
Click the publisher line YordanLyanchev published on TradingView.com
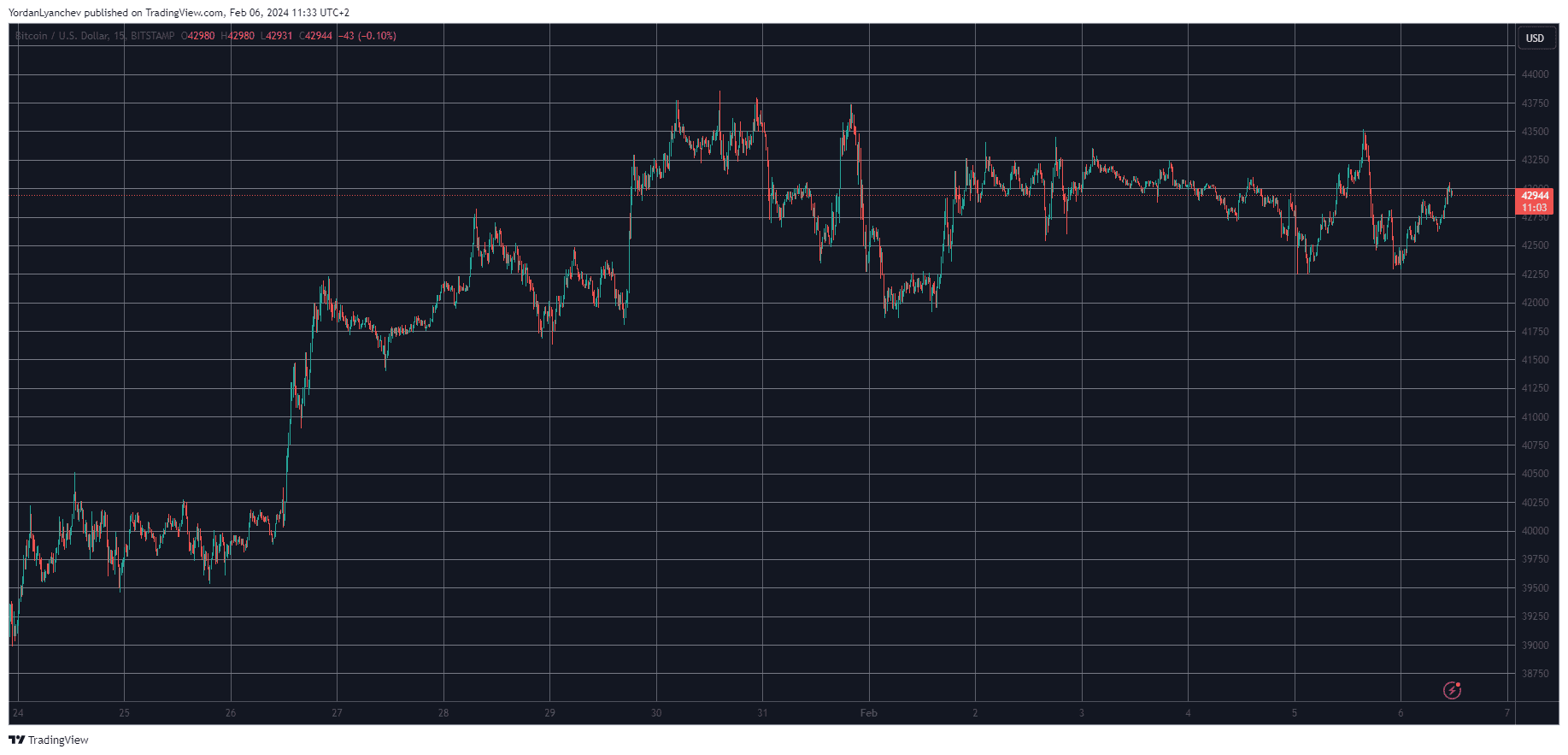[116, 13]
